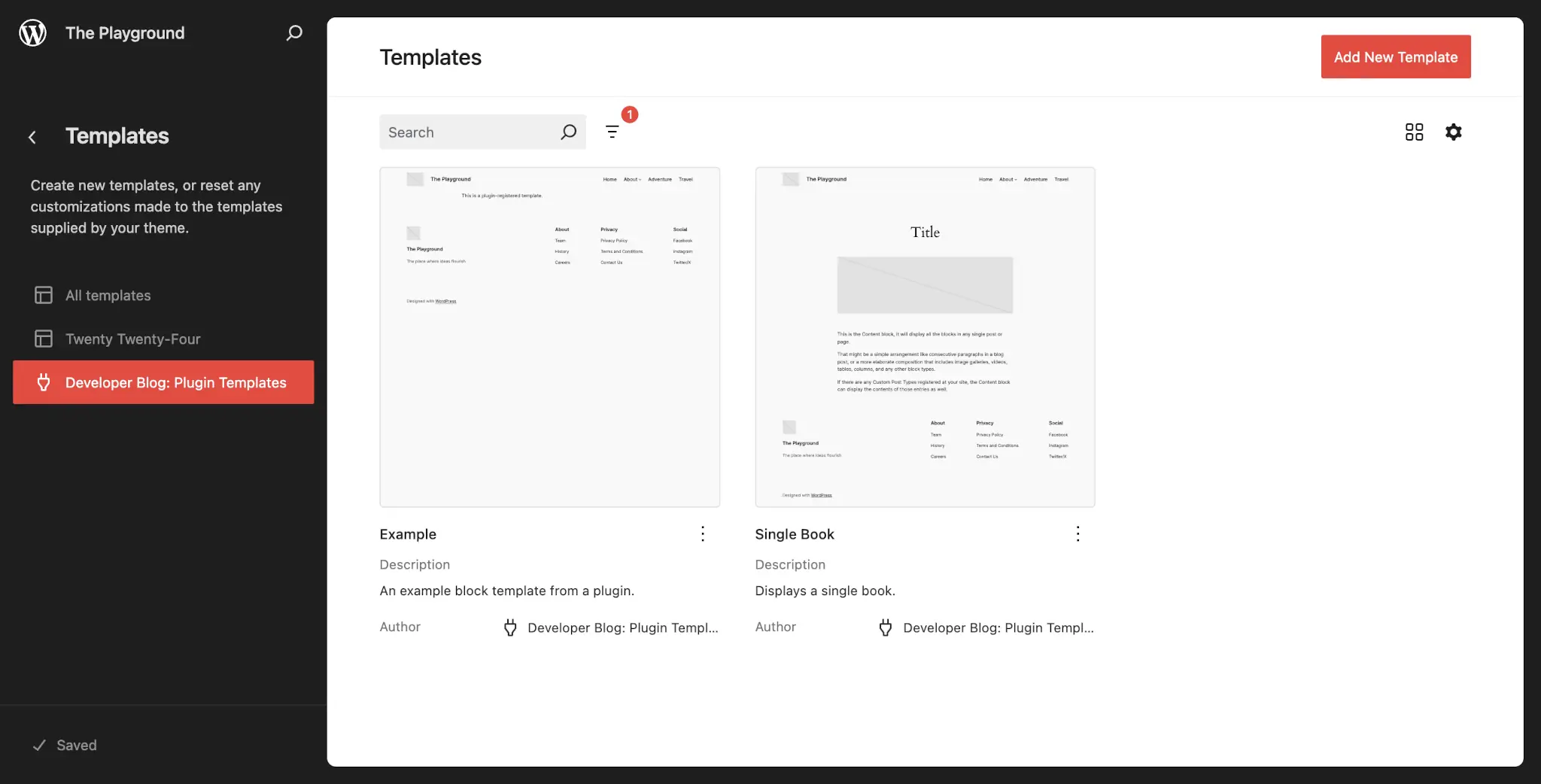The width and height of the screenshot is (1541, 784).
Task: Open The Playground site title
Action: pyautogui.click(x=125, y=33)
